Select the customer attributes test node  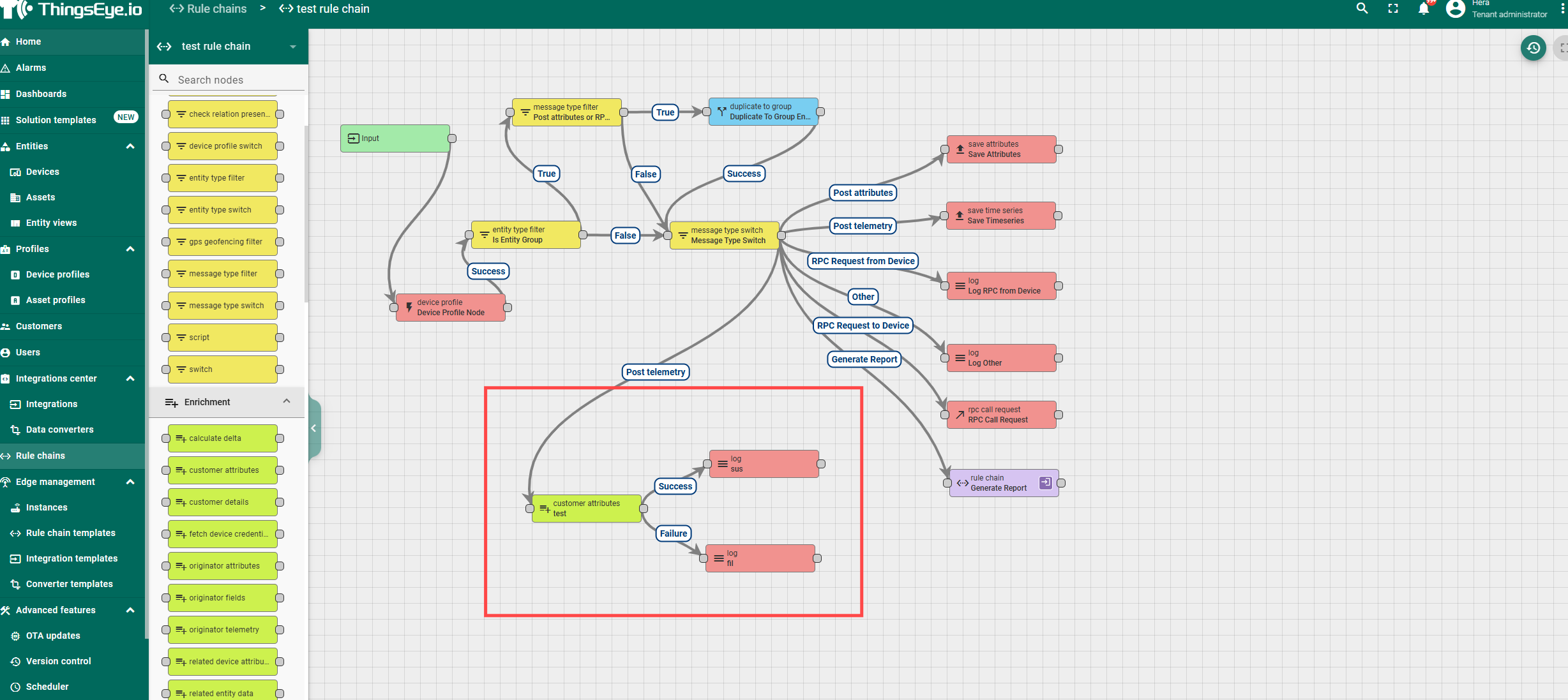pos(586,509)
